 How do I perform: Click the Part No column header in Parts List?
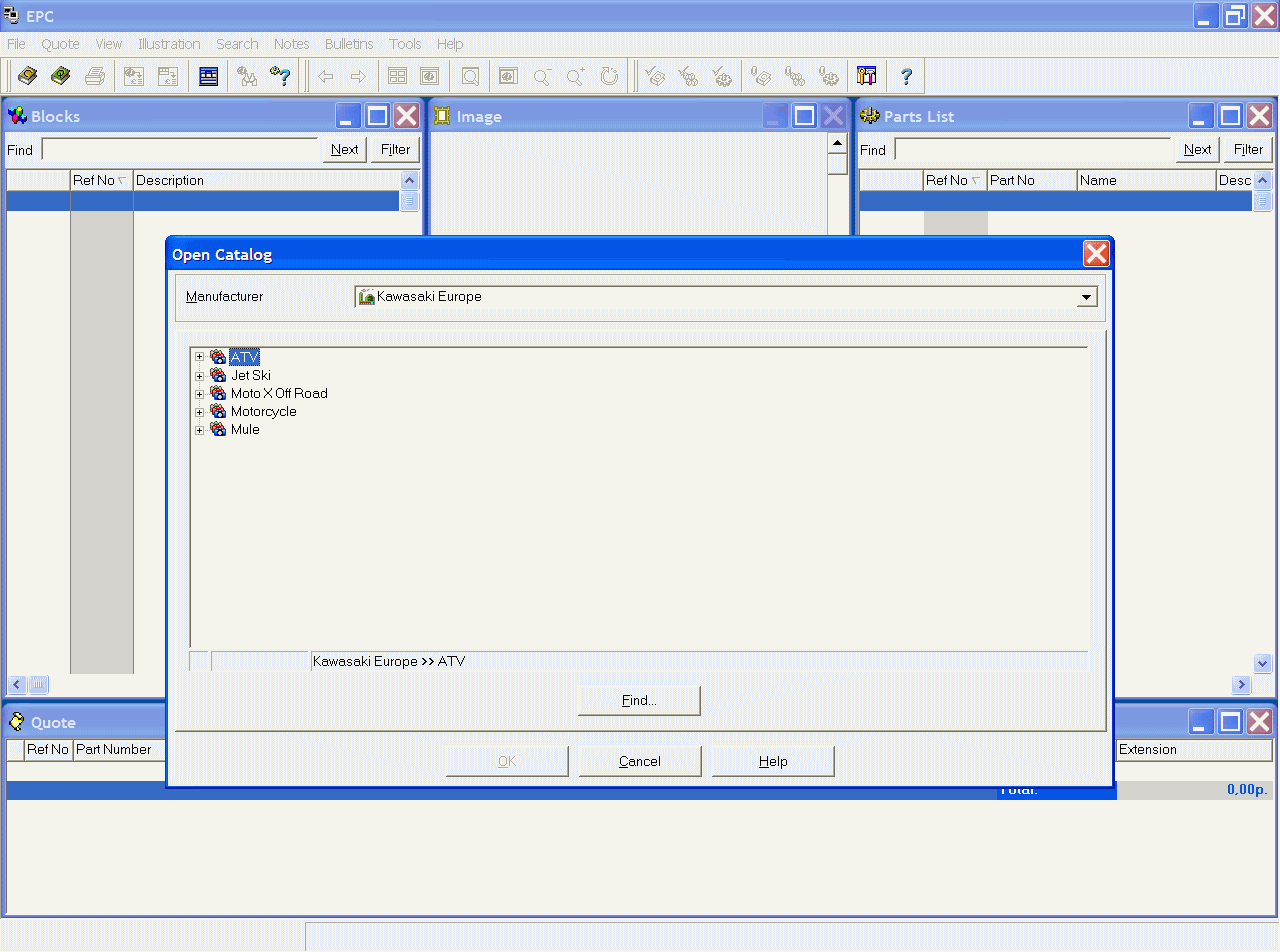click(x=1032, y=181)
